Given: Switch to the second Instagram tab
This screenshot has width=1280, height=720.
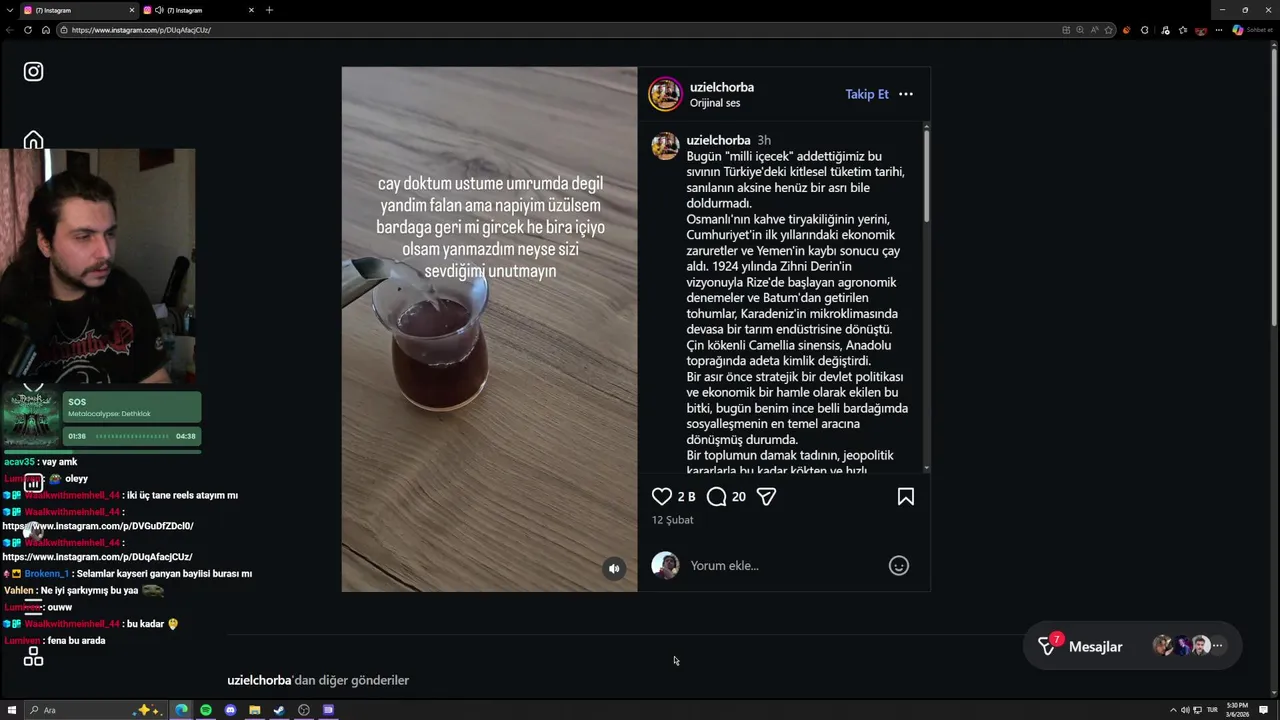Looking at the screenshot, I should pyautogui.click(x=195, y=10).
